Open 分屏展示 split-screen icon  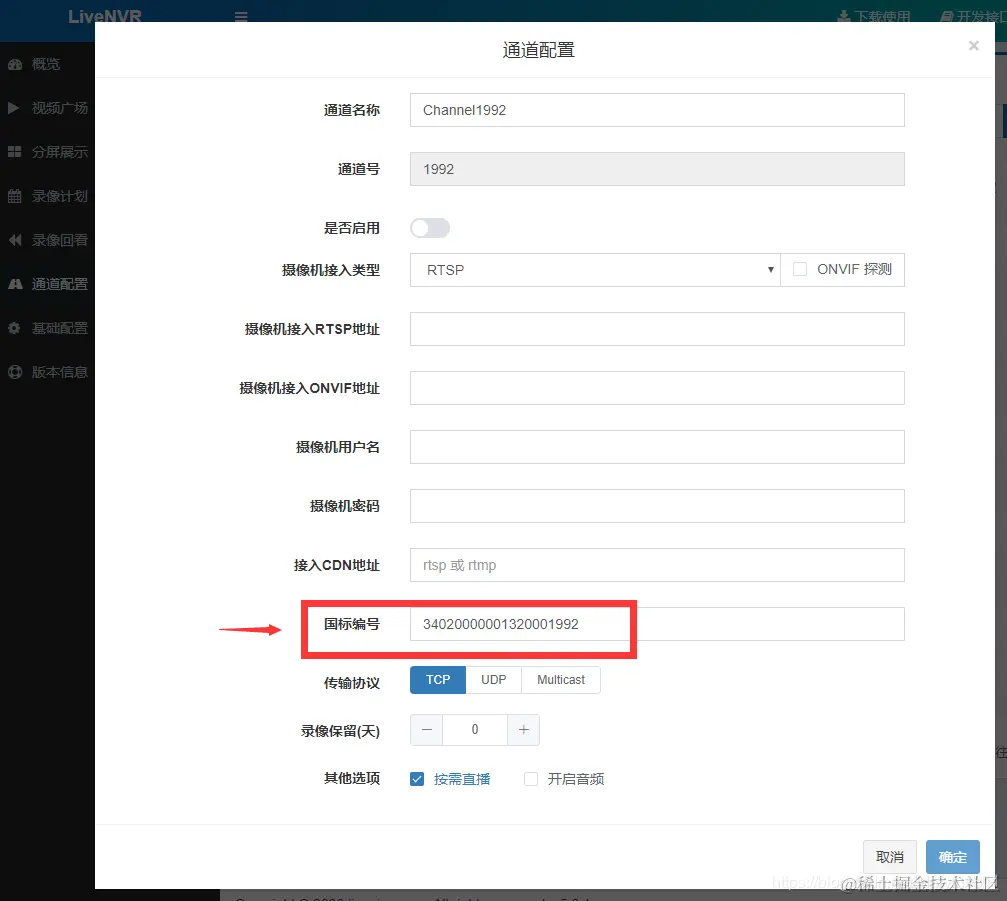tap(15, 152)
